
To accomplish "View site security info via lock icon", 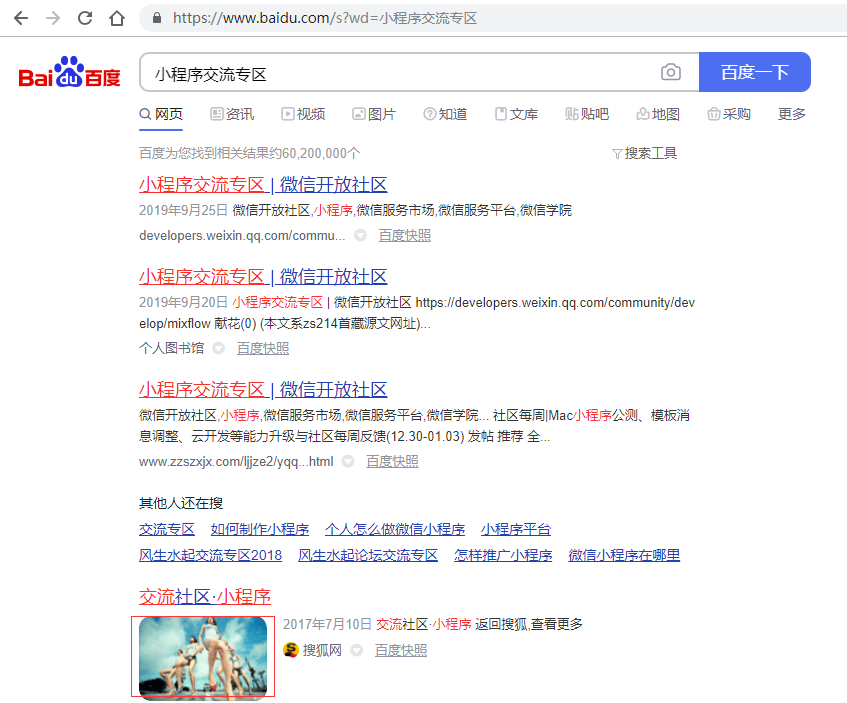I will click(x=157, y=18).
